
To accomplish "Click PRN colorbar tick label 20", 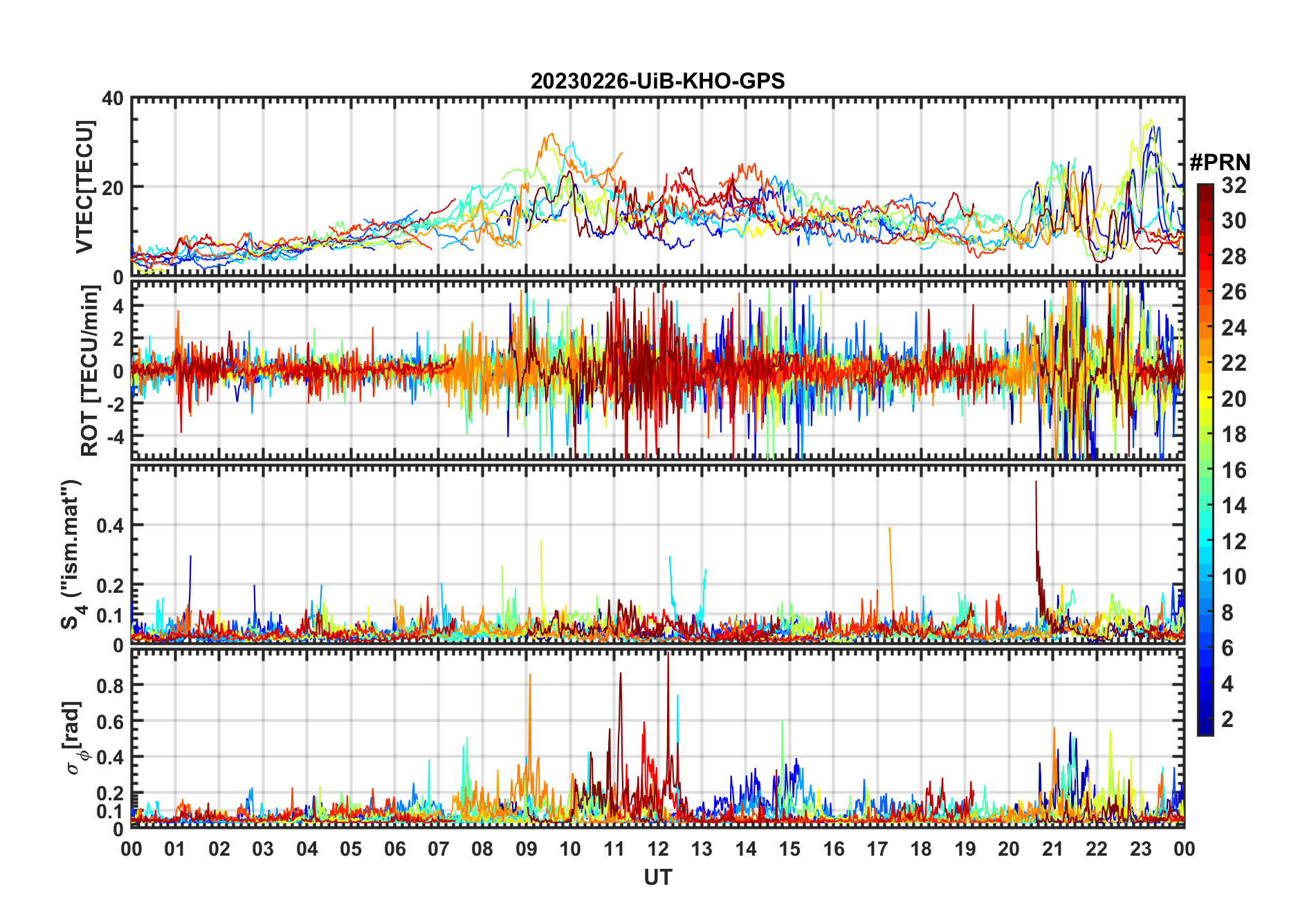I will (x=1234, y=399).
